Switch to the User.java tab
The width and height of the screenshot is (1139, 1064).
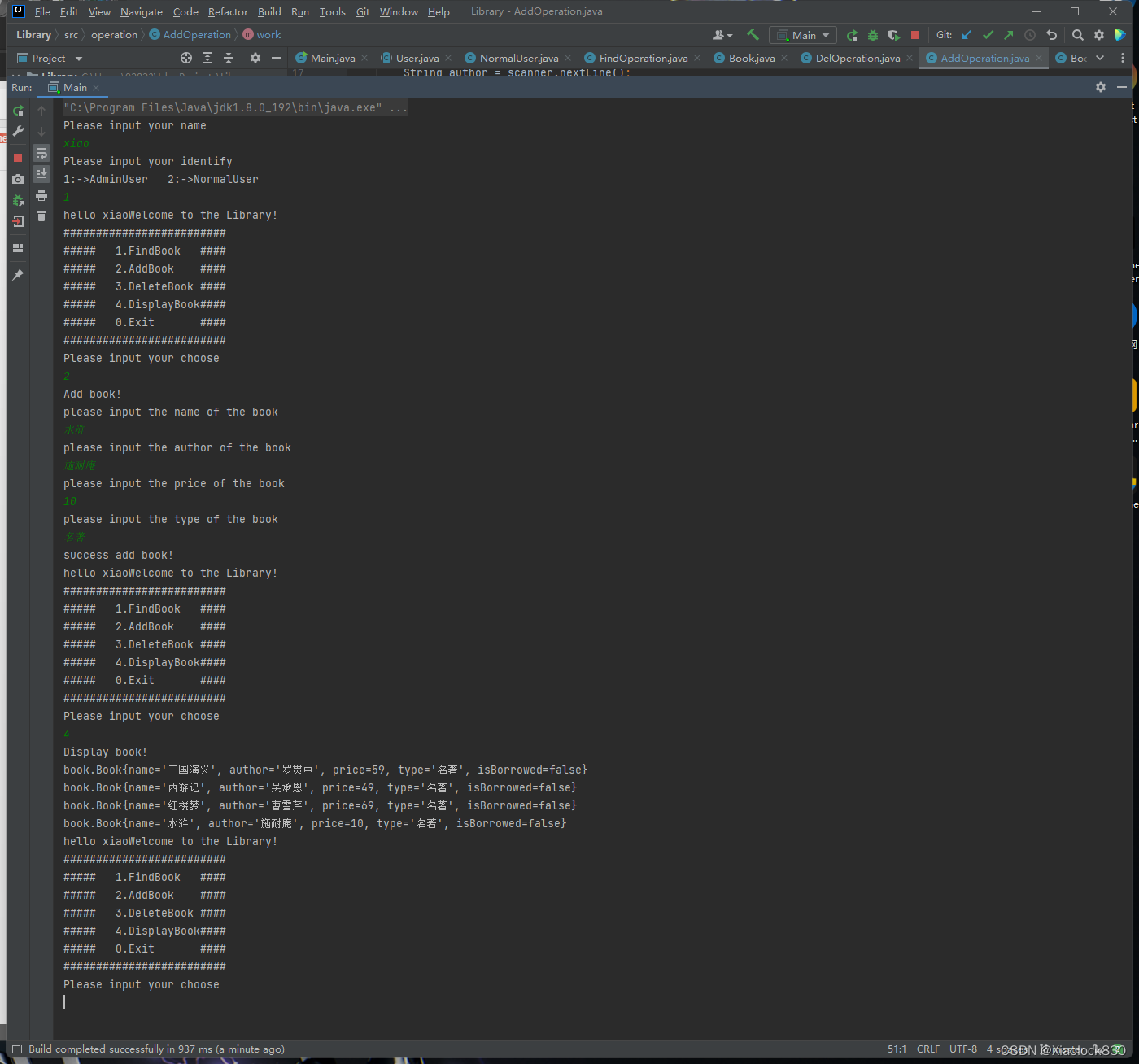417,58
